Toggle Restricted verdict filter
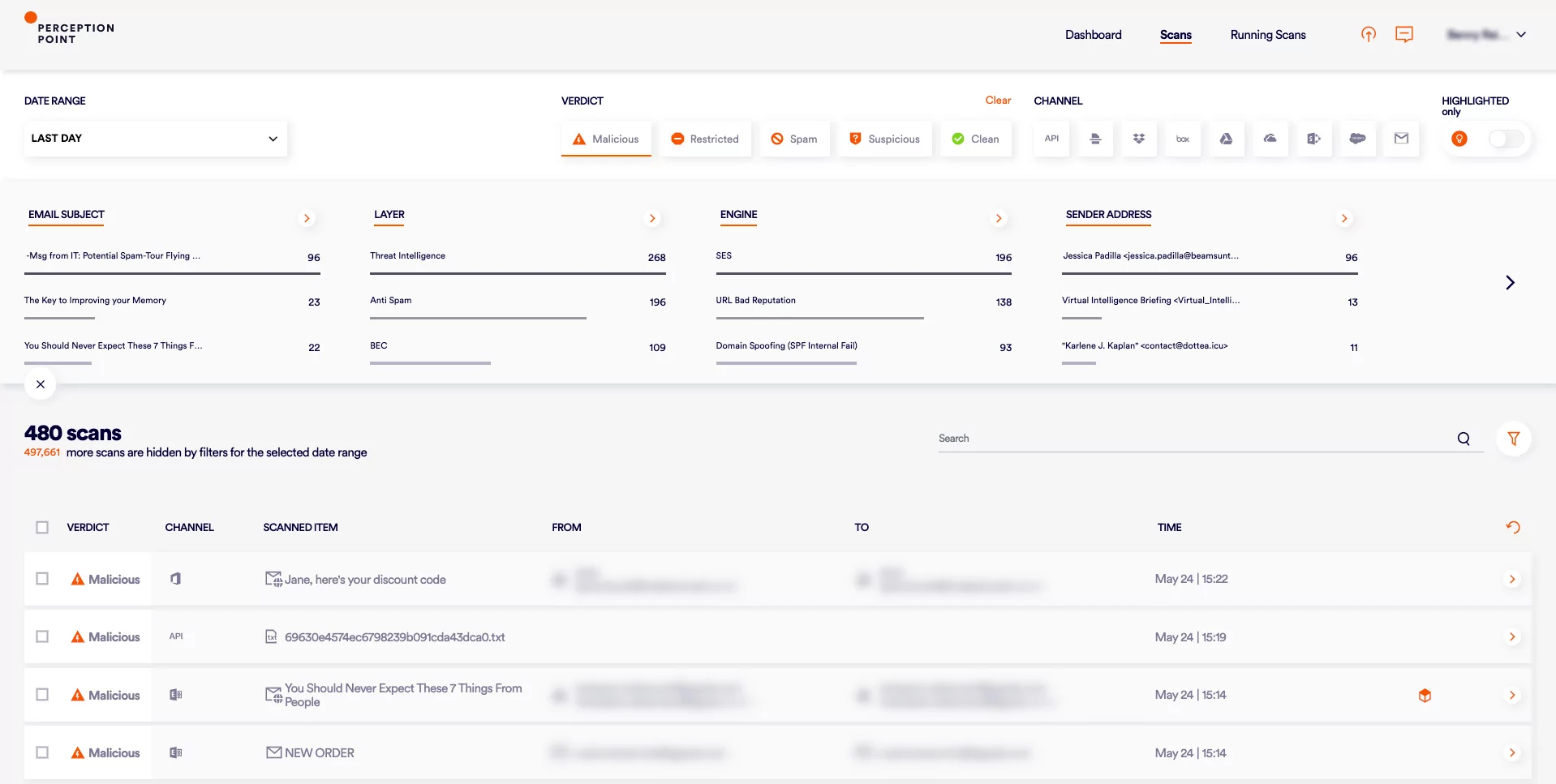Image resolution: width=1556 pixels, height=784 pixels. coord(705,139)
